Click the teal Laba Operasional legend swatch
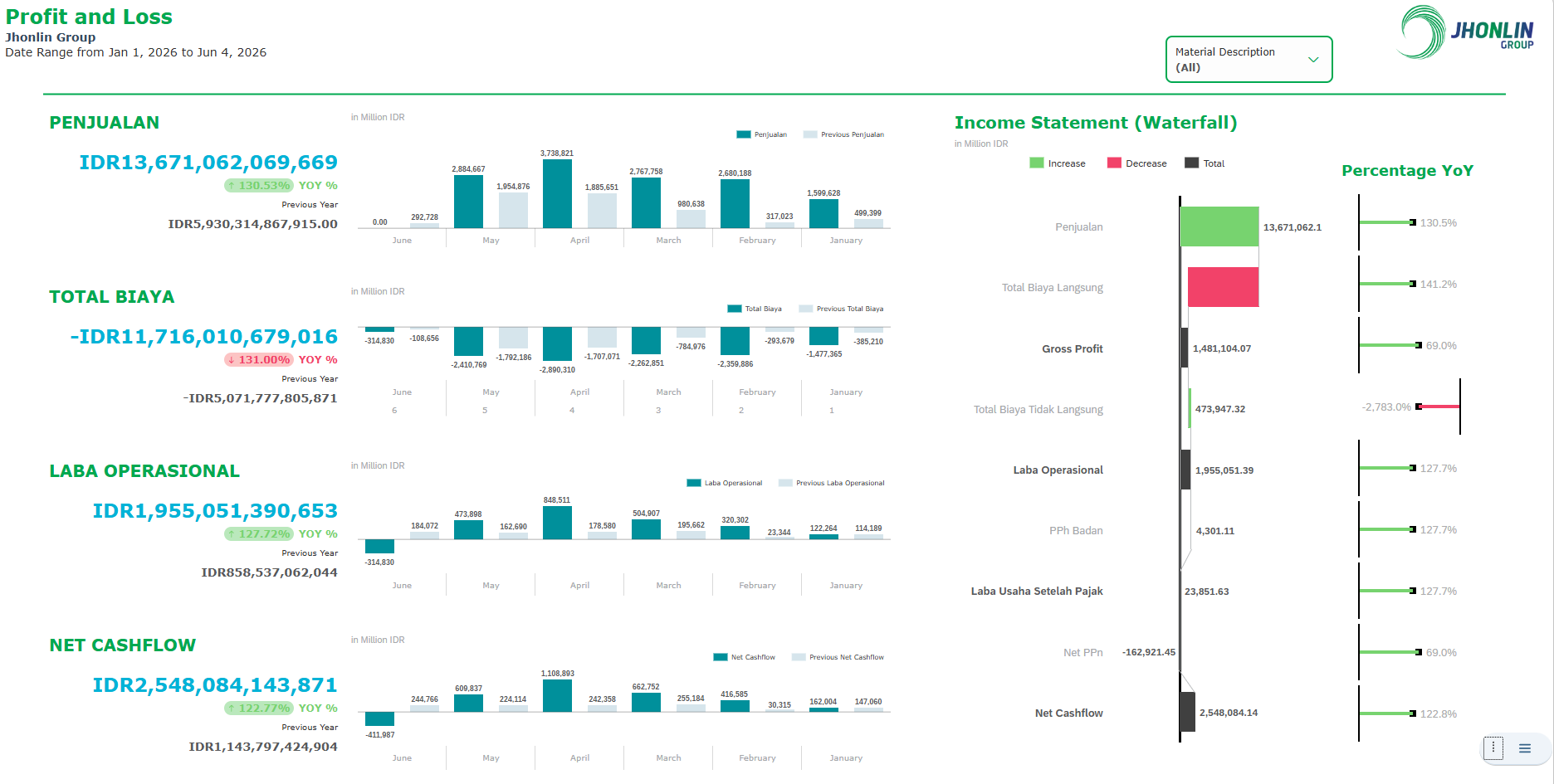Image resolution: width=1554 pixels, height=784 pixels. 694,483
